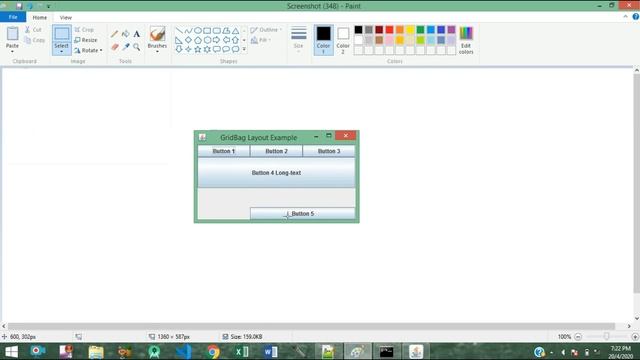Select the Pencil tool
This screenshot has width=640, height=360.
coord(115,34)
